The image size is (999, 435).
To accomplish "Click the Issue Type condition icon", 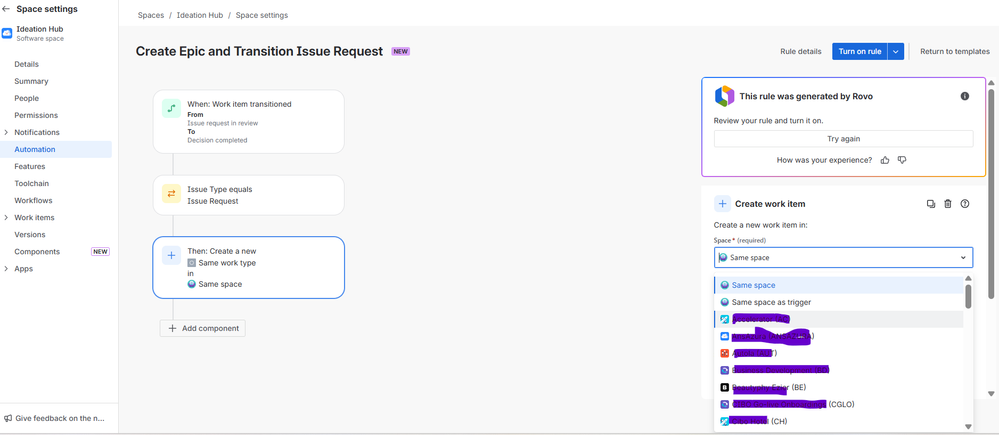I will pyautogui.click(x=171, y=194).
